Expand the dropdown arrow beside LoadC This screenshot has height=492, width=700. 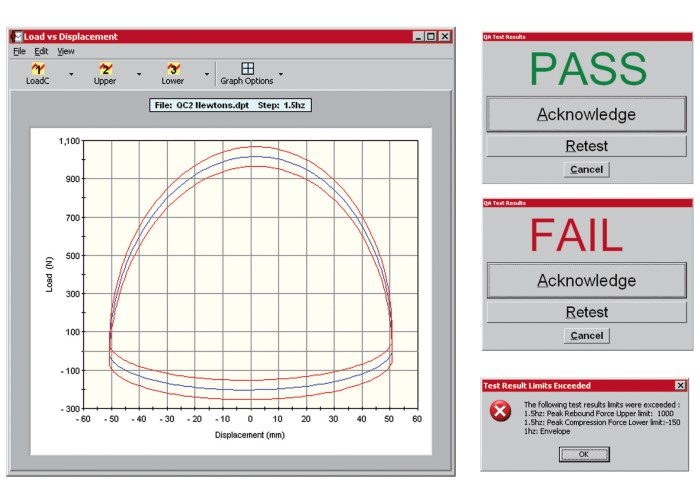coord(71,74)
